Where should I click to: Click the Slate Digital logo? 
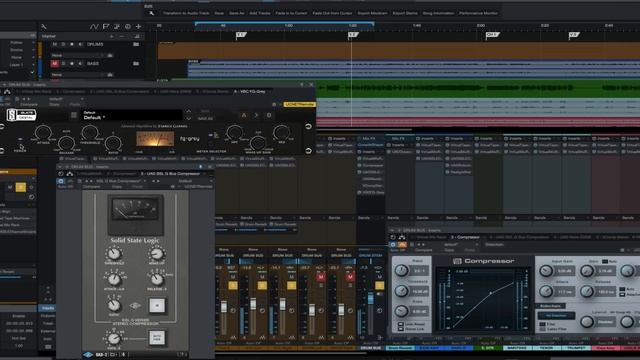(x=22, y=115)
